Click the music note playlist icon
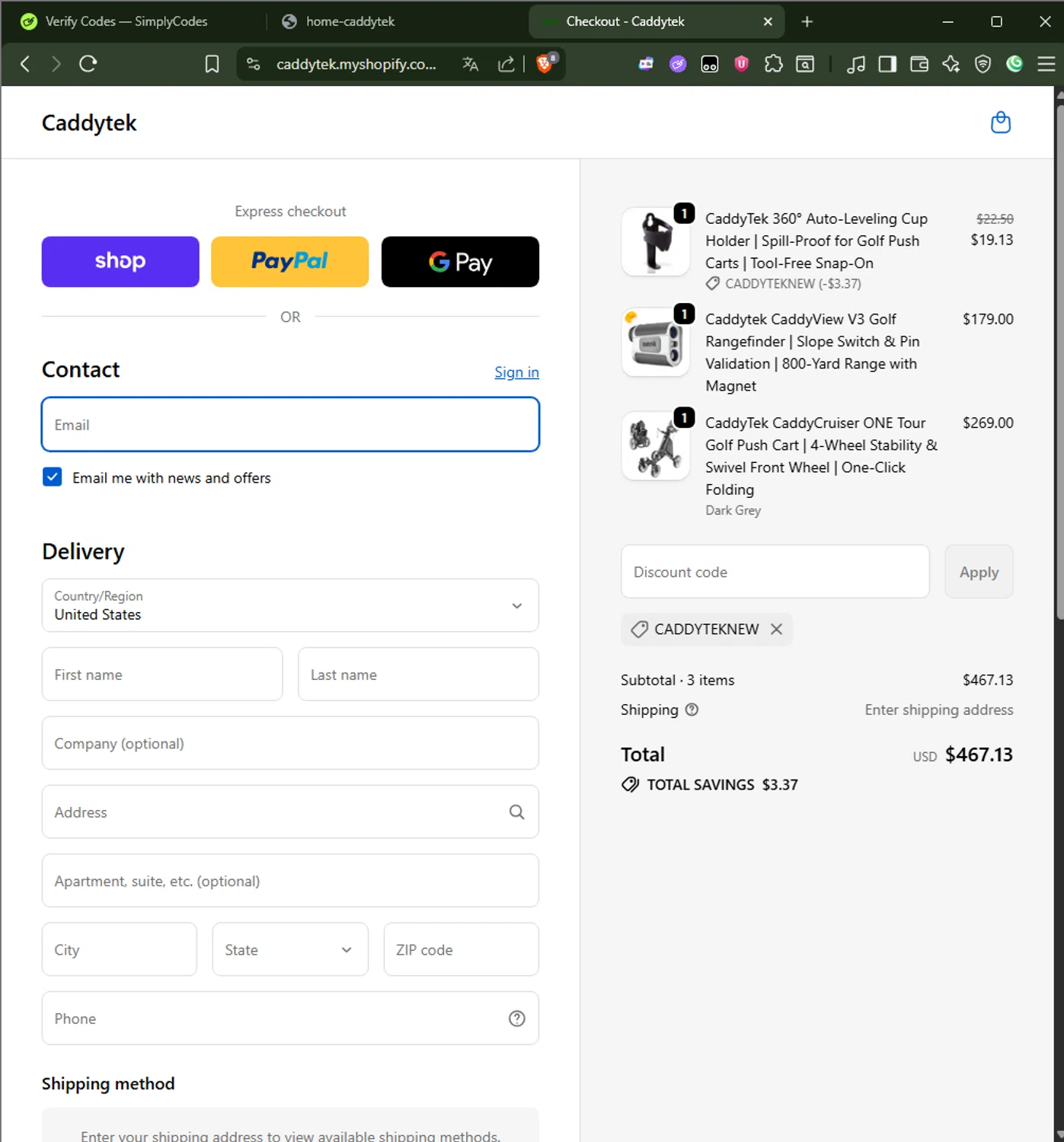 click(856, 64)
